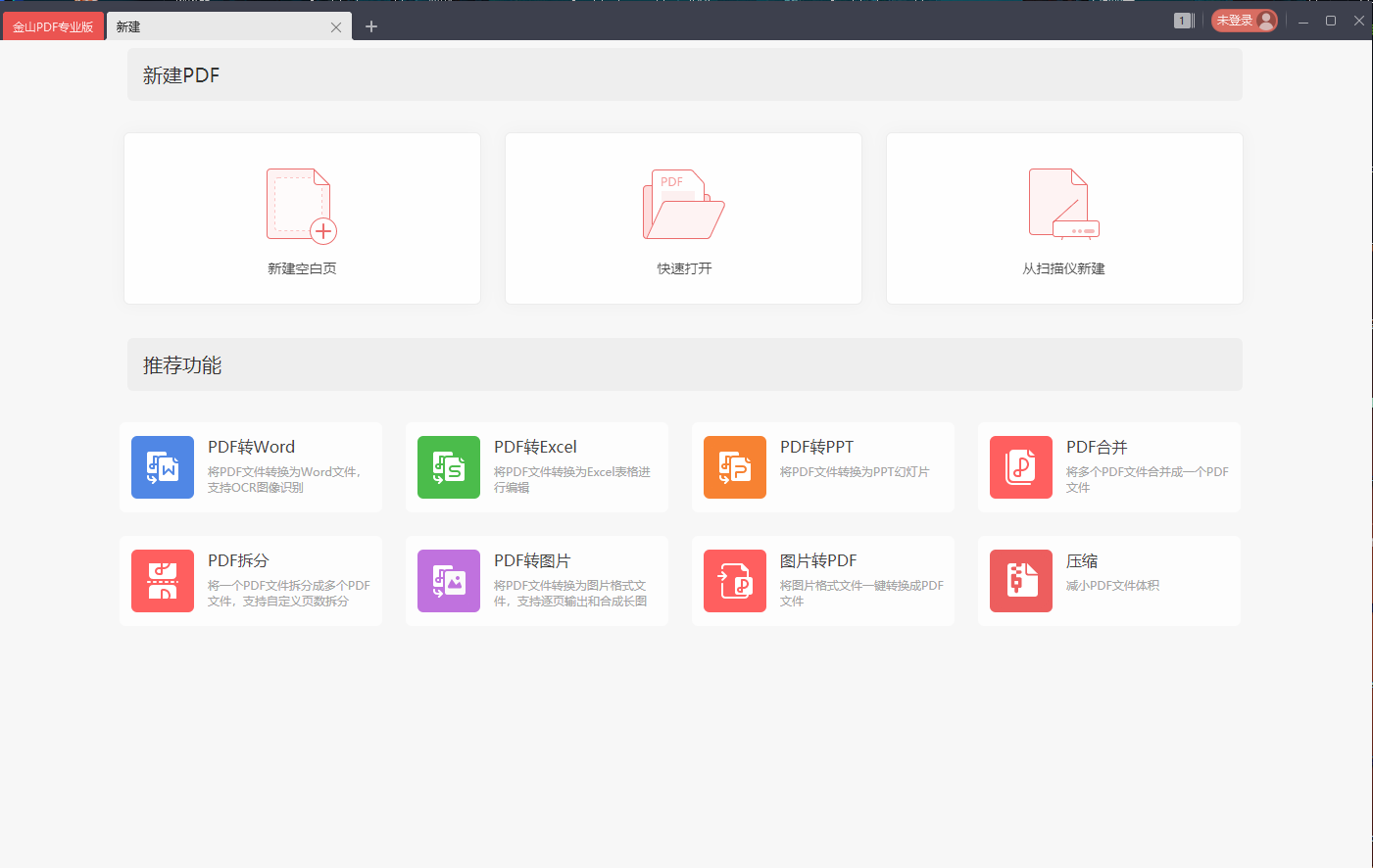Viewport: 1373px width, 868px height.
Task: Click the 压缩 description text 减小PDF文件体积
Action: [1112, 586]
